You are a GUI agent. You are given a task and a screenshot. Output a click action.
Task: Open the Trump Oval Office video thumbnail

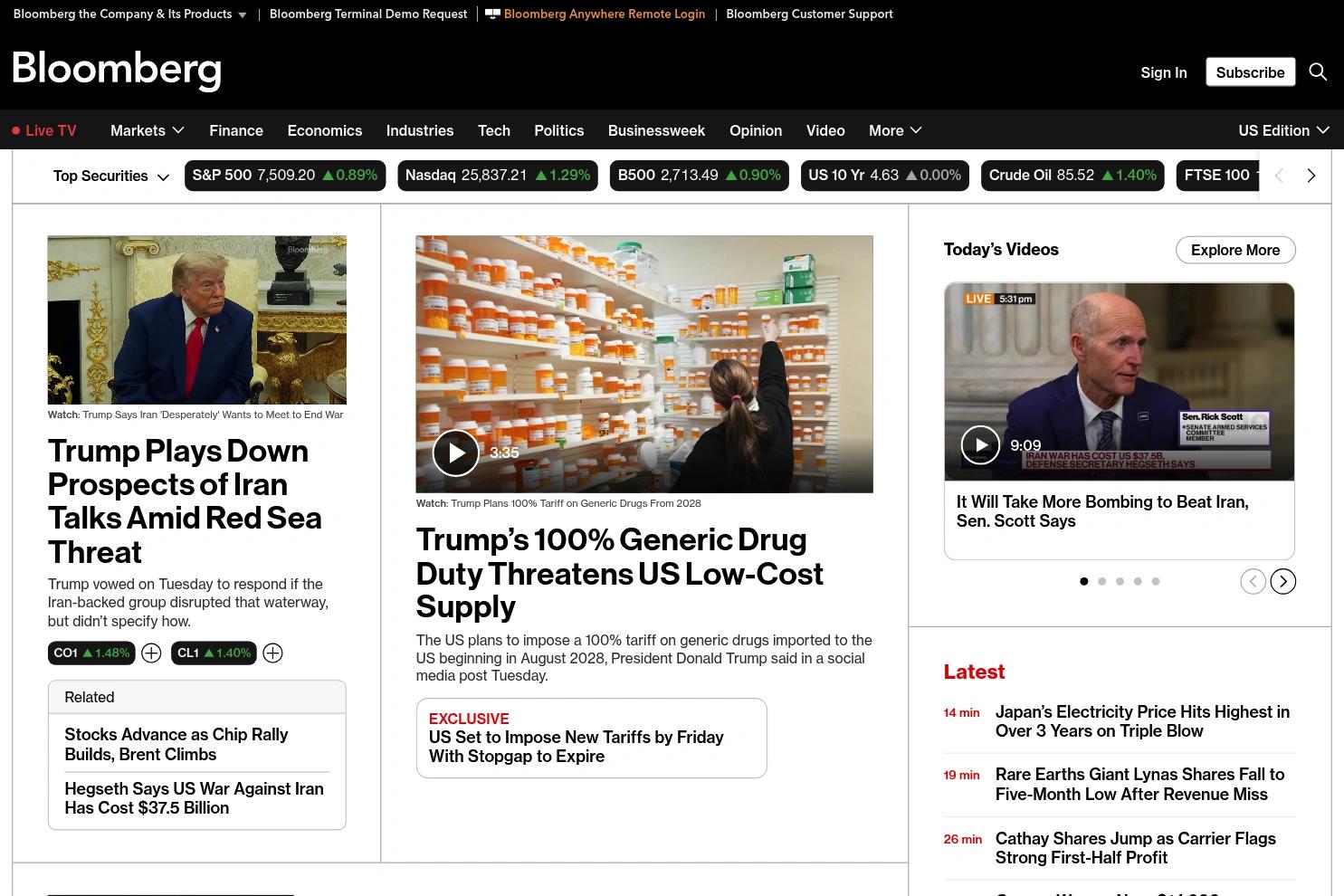click(x=197, y=319)
